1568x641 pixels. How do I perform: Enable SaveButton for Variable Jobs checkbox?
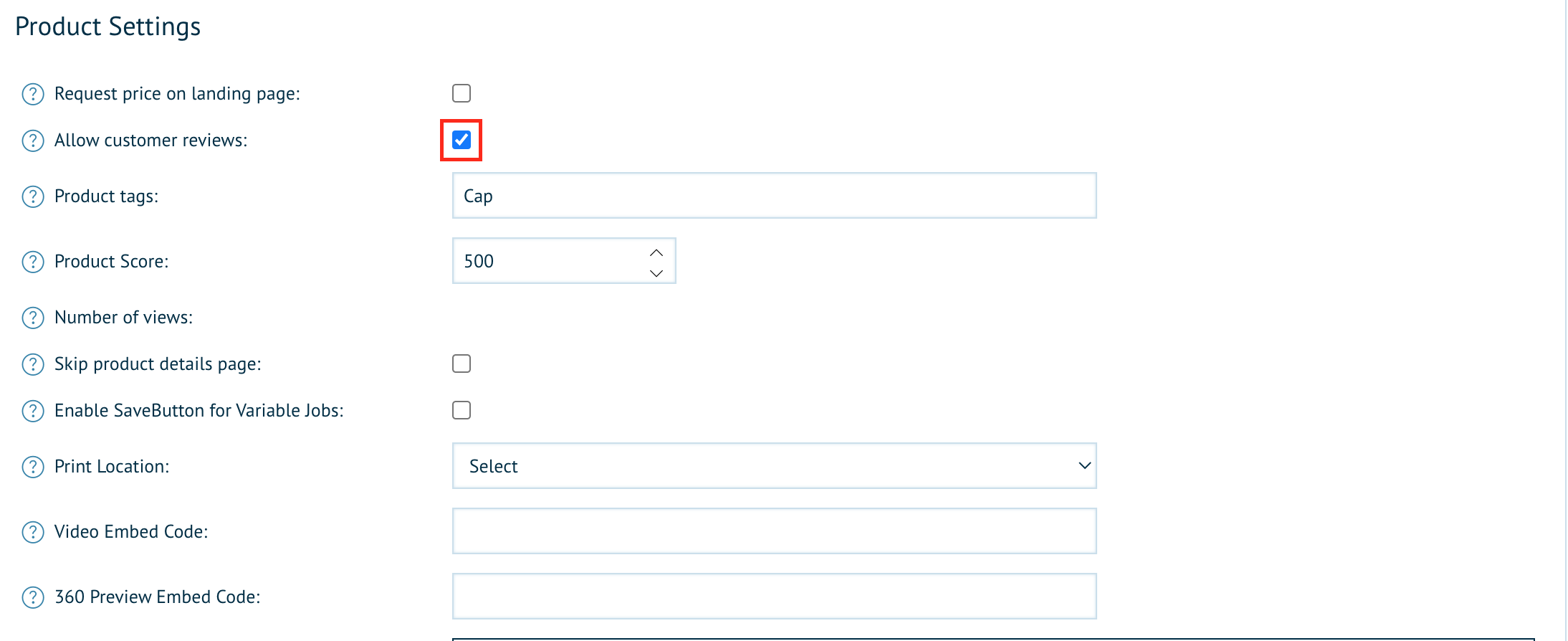[x=462, y=410]
